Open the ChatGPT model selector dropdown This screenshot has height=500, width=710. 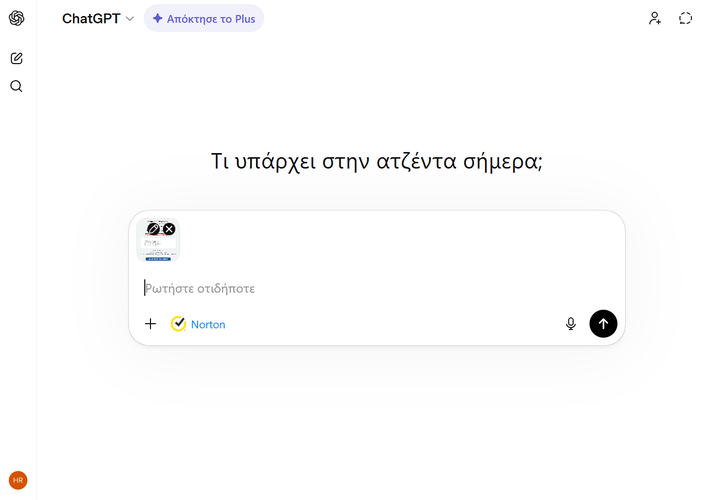98,19
